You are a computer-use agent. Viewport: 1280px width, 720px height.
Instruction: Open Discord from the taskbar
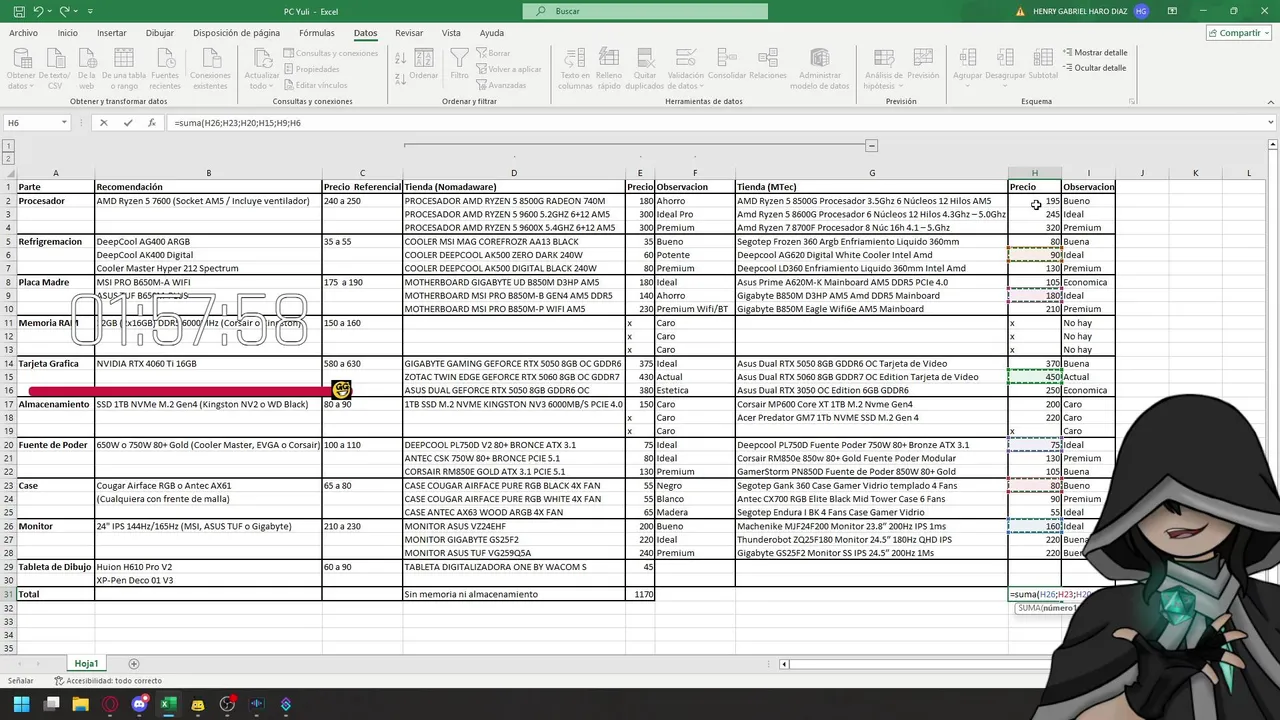(139, 704)
